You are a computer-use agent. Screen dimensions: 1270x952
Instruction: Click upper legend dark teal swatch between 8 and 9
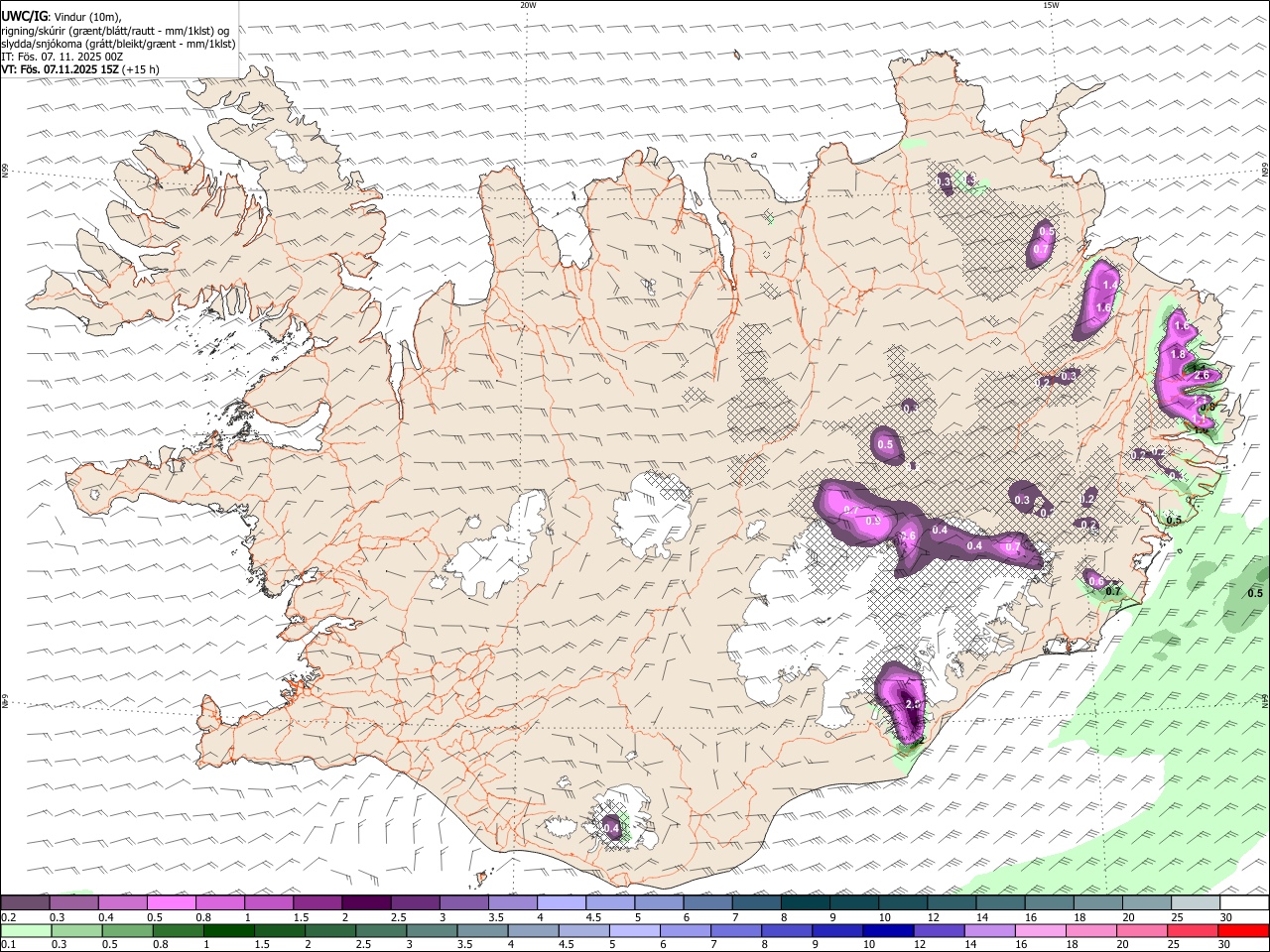click(805, 902)
